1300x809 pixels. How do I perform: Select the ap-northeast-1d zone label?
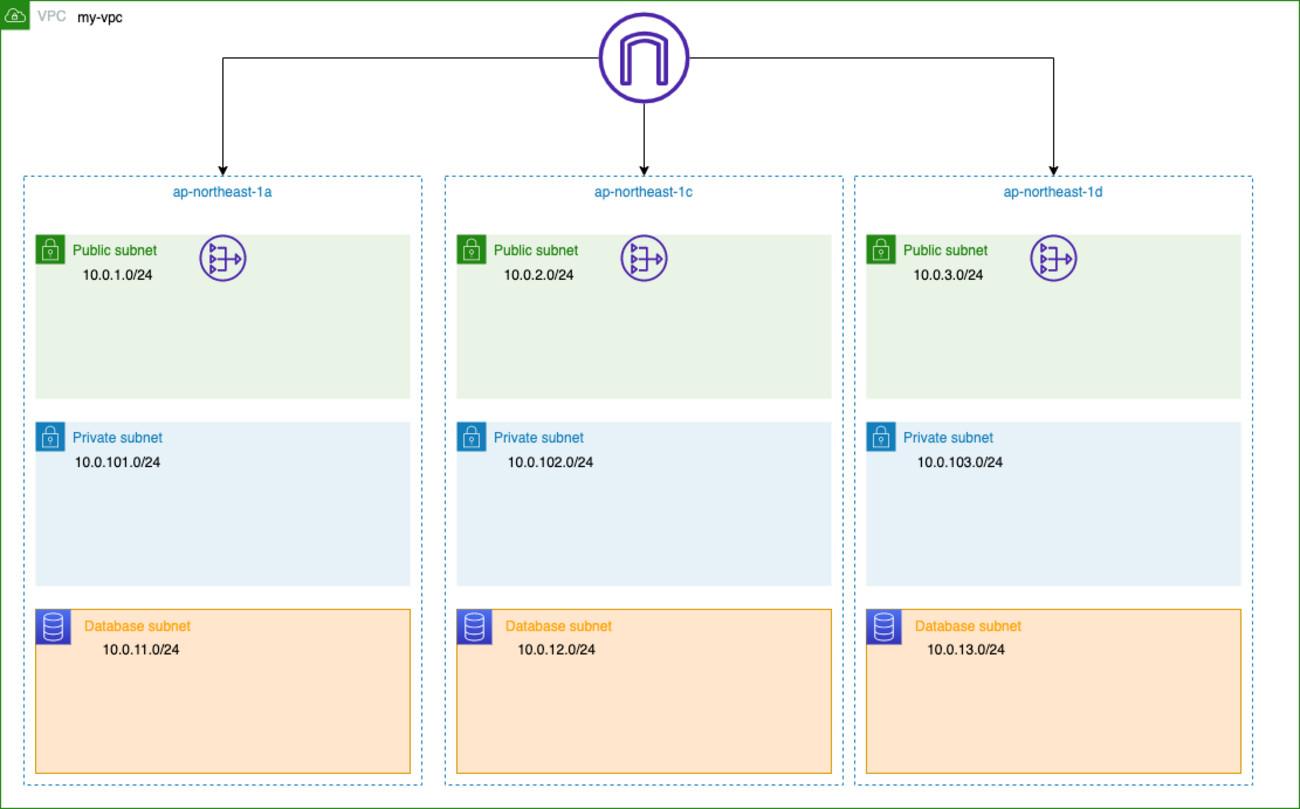pos(1053,192)
